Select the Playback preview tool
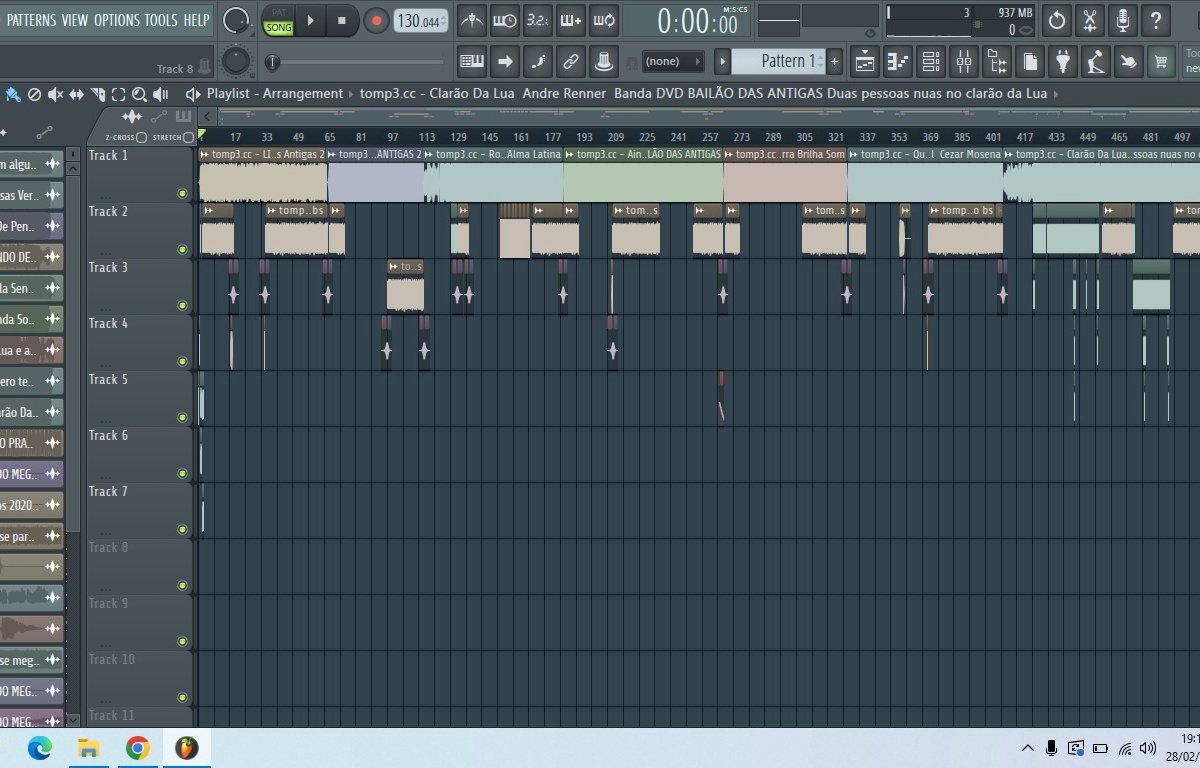 coord(161,93)
